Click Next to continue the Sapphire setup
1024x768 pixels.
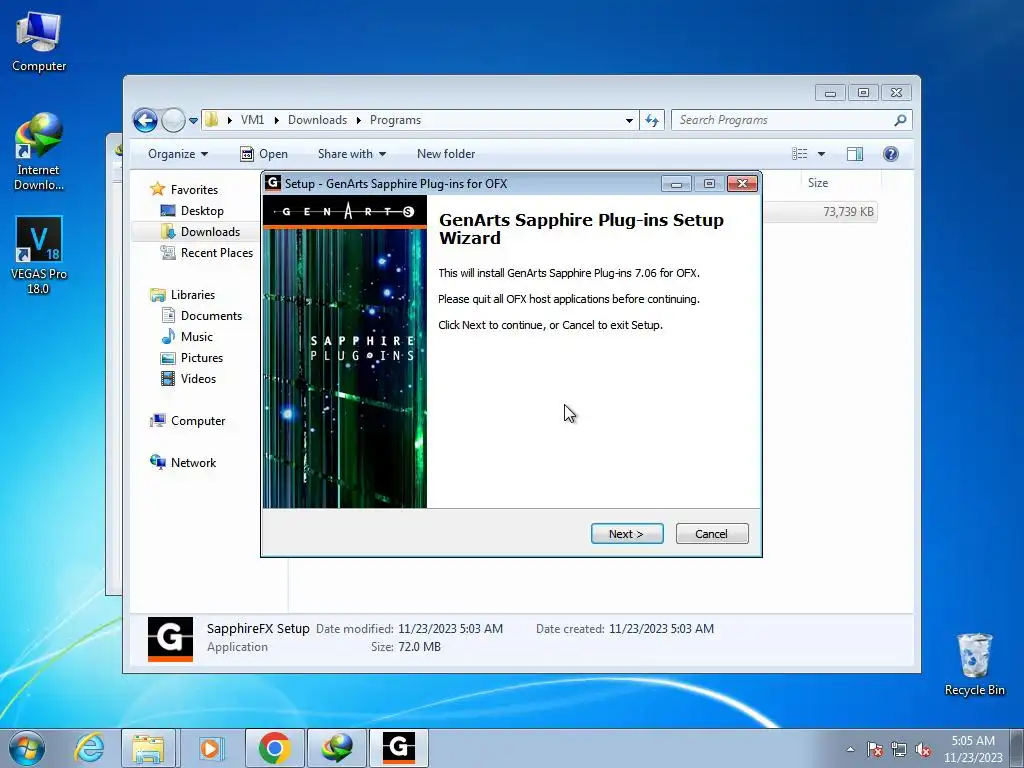(627, 534)
